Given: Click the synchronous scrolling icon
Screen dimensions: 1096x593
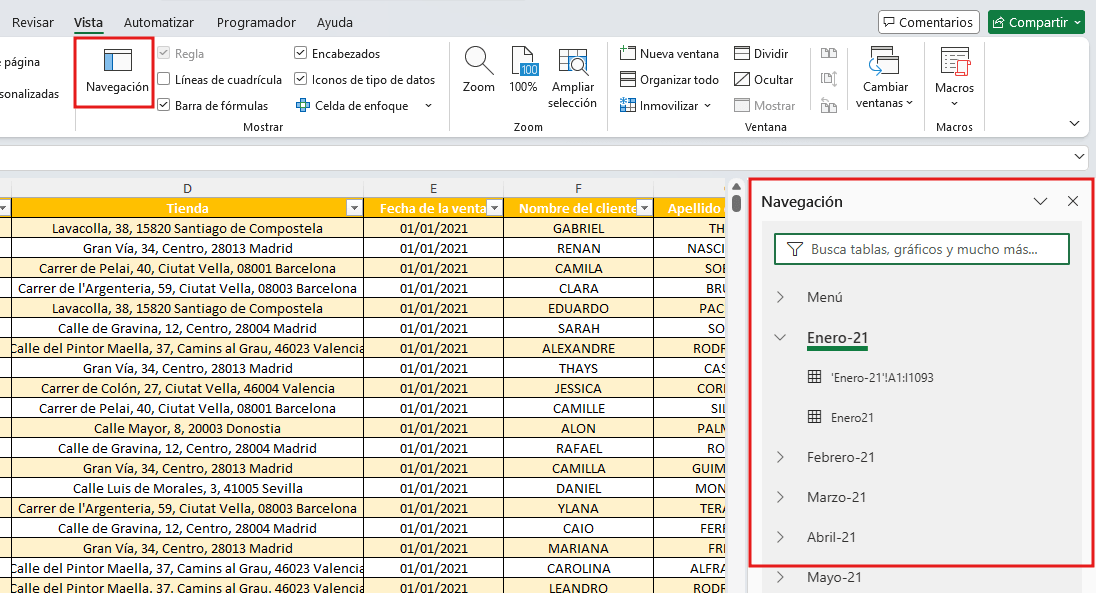Looking at the screenshot, I should pyautogui.click(x=829, y=80).
